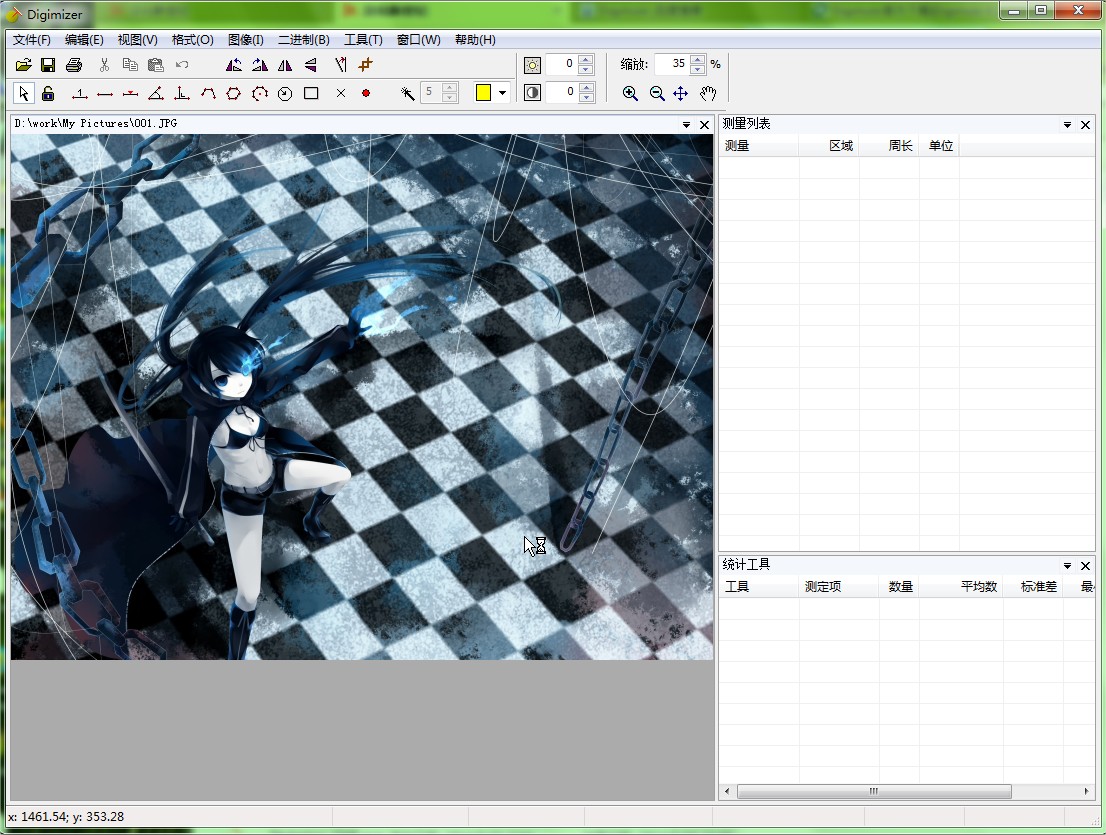Click the 缩放 zoom percentage input field
This screenshot has height=835, width=1106.
tap(671, 64)
